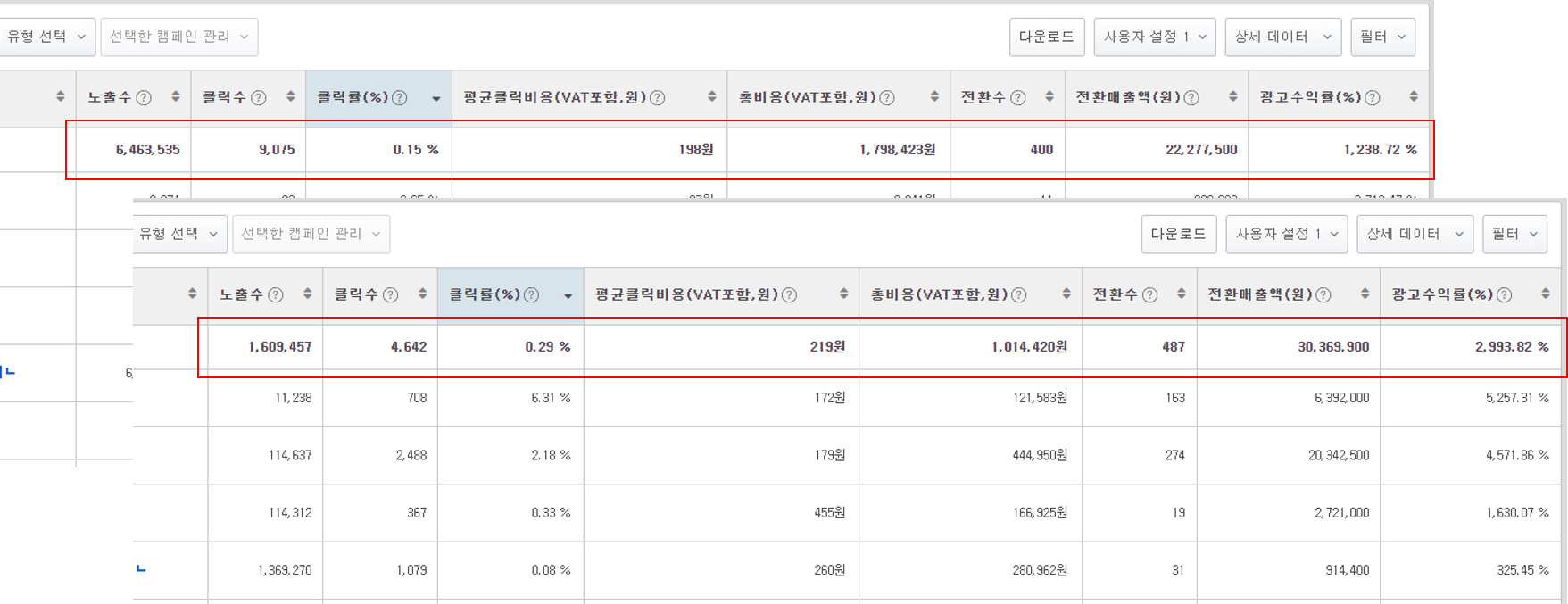Open 유형 선택 dropdown in upper panel
1568x604 pixels.
coord(46,37)
